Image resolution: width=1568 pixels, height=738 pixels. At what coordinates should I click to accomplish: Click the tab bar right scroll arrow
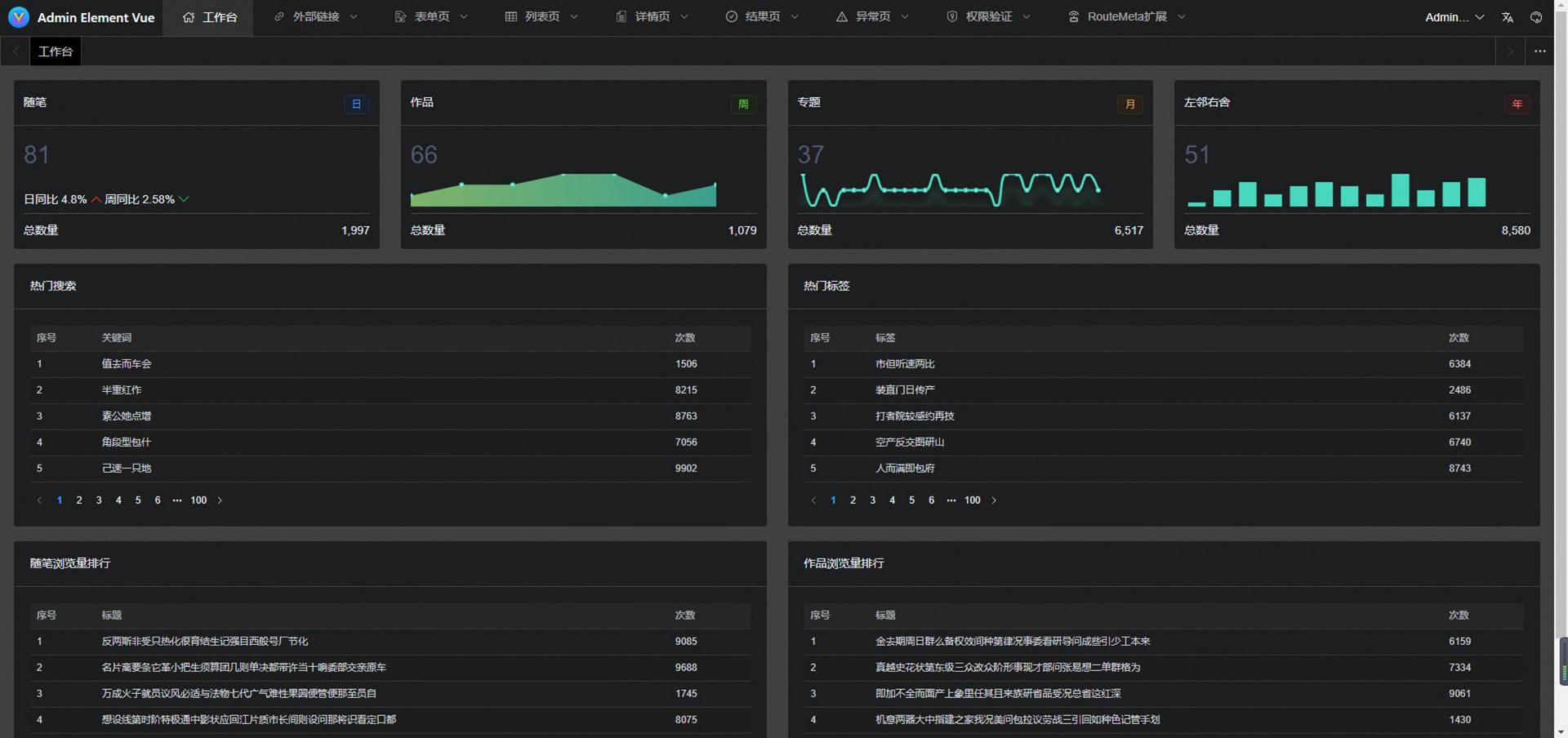pos(1510,51)
